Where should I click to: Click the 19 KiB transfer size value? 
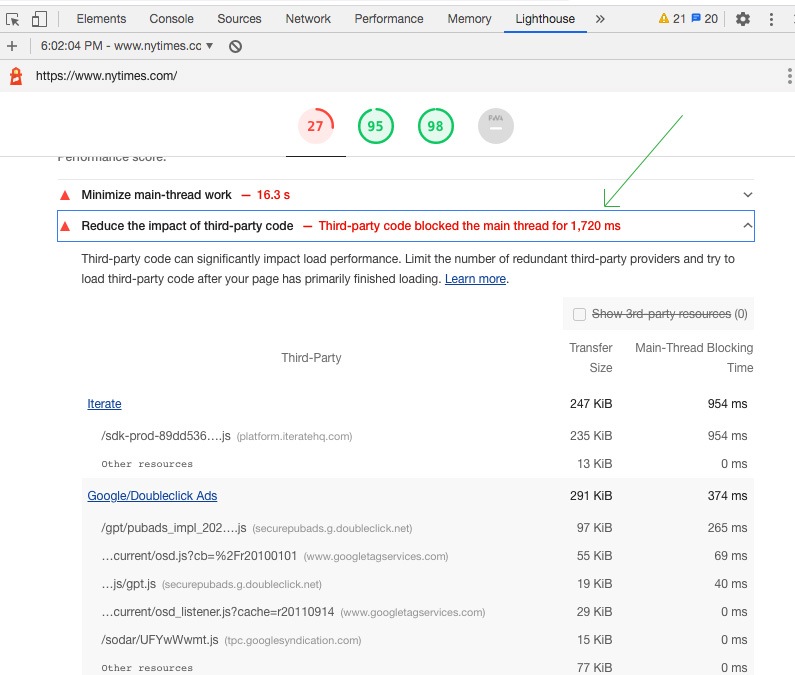pyautogui.click(x=594, y=584)
